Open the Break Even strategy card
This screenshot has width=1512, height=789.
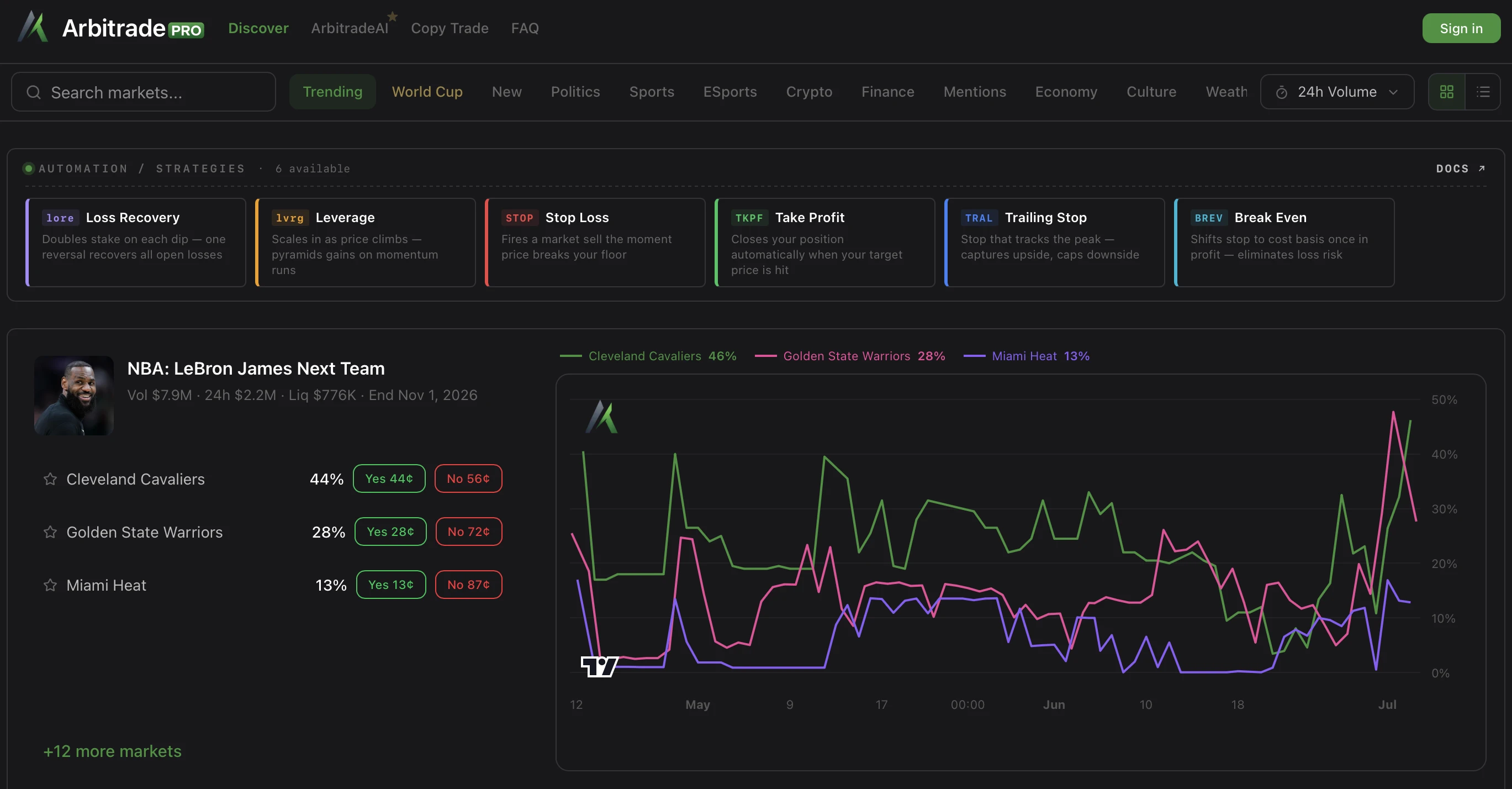(x=1284, y=243)
